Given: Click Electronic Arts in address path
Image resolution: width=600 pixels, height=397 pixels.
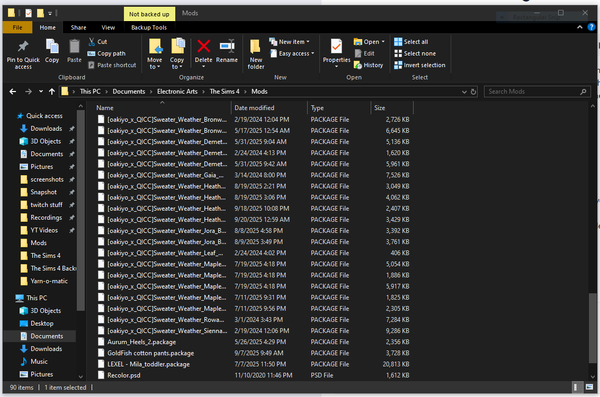Looking at the screenshot, I should point(177,91).
